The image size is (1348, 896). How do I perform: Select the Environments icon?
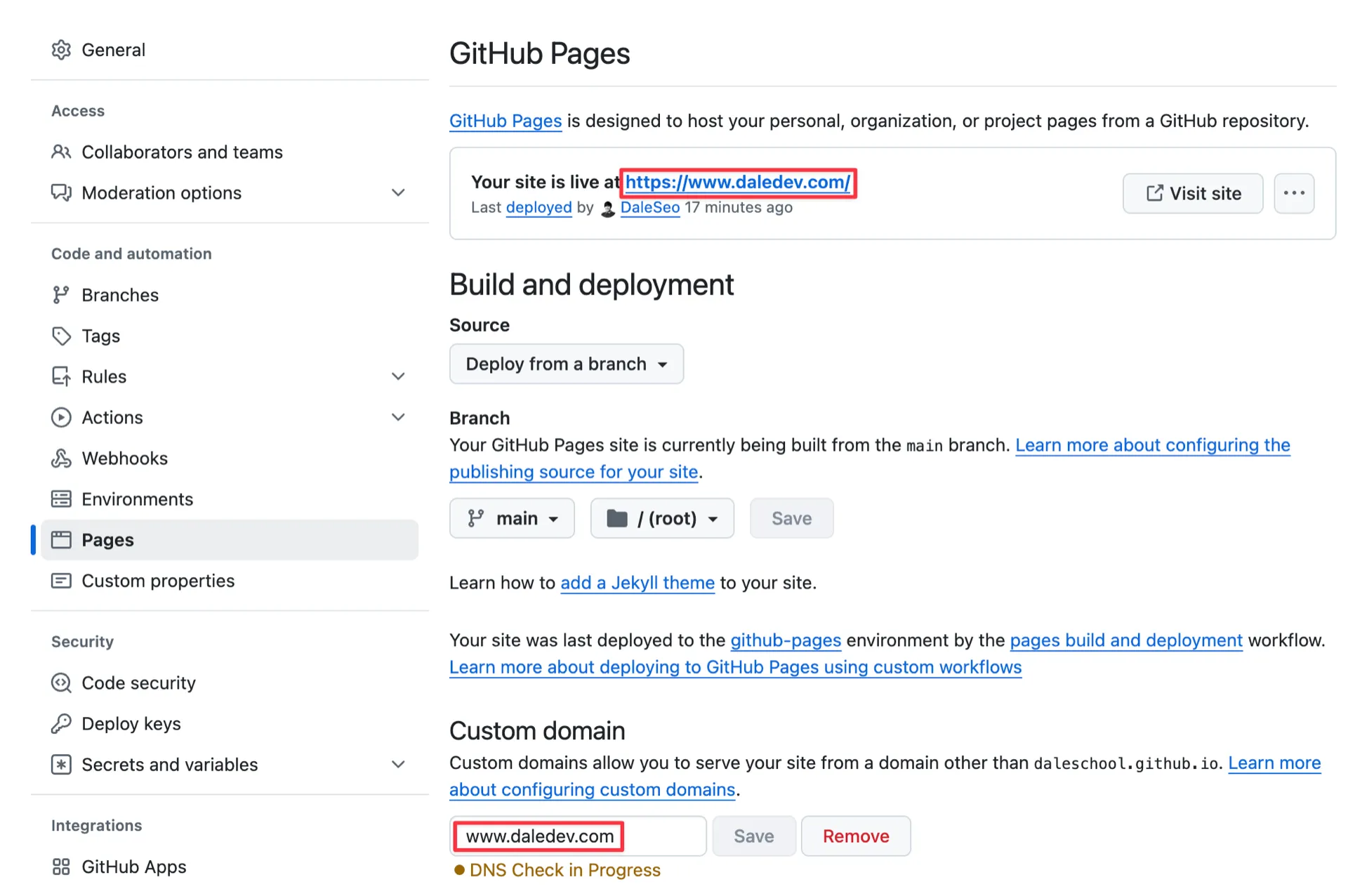coord(62,499)
